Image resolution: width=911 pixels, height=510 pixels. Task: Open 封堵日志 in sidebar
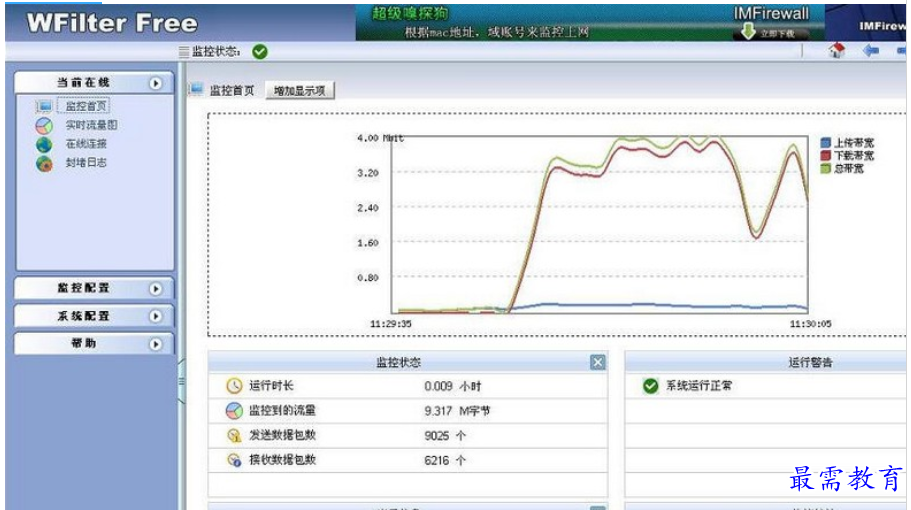pos(86,163)
